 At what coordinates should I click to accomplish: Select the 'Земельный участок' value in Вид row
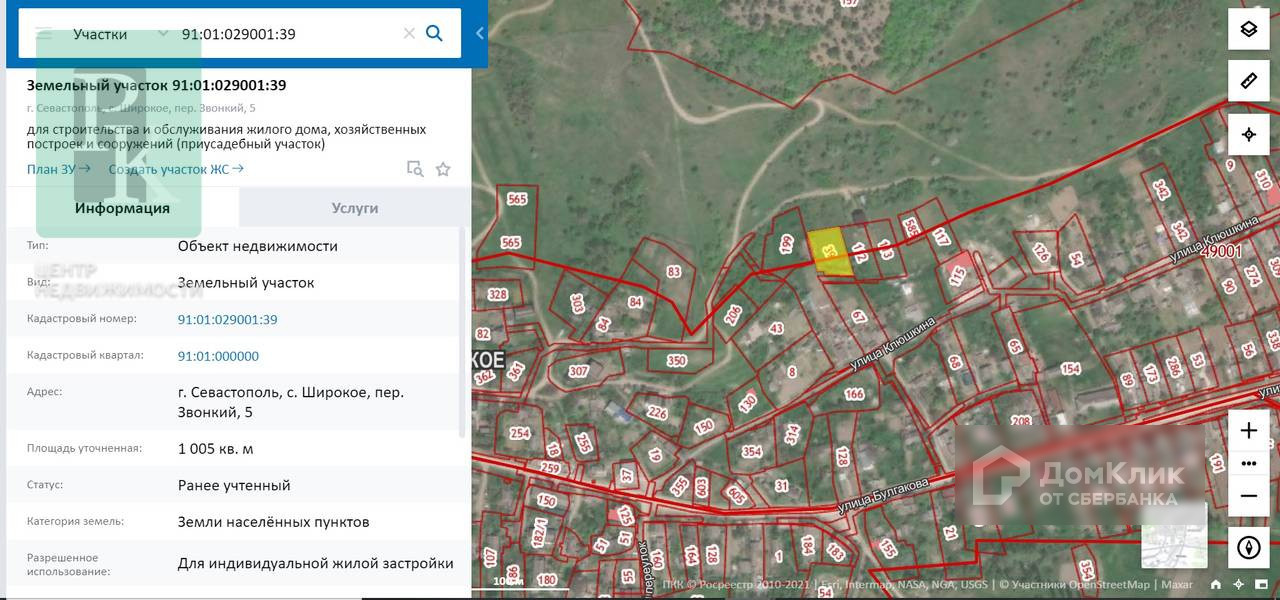(x=246, y=283)
